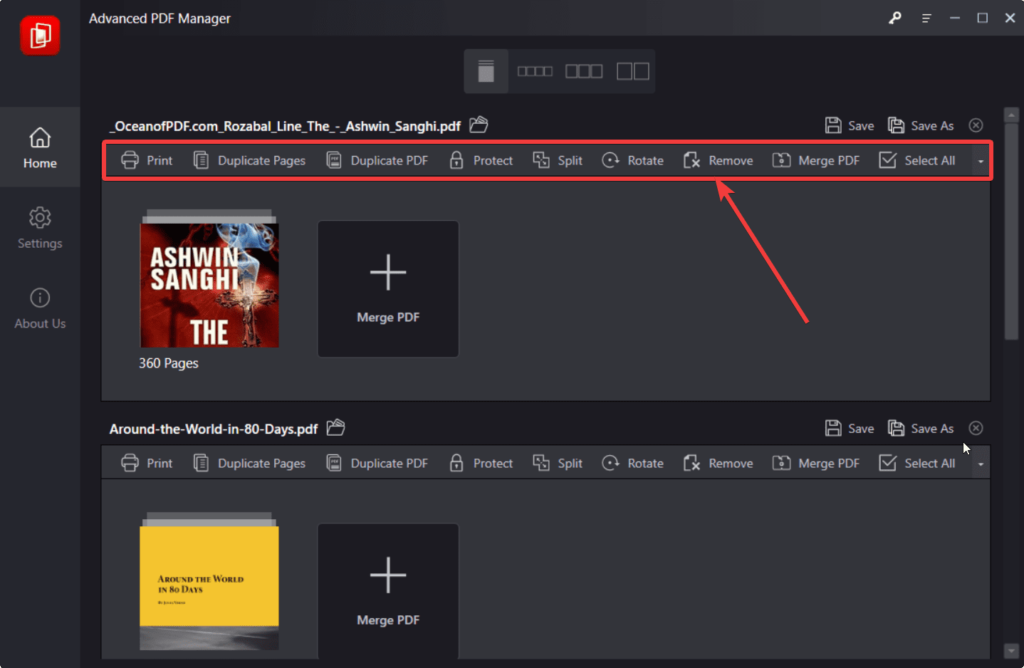Open folder icon next to Around-the-World-in-80-Days.pdf
The width and height of the screenshot is (1024, 668).
[336, 428]
